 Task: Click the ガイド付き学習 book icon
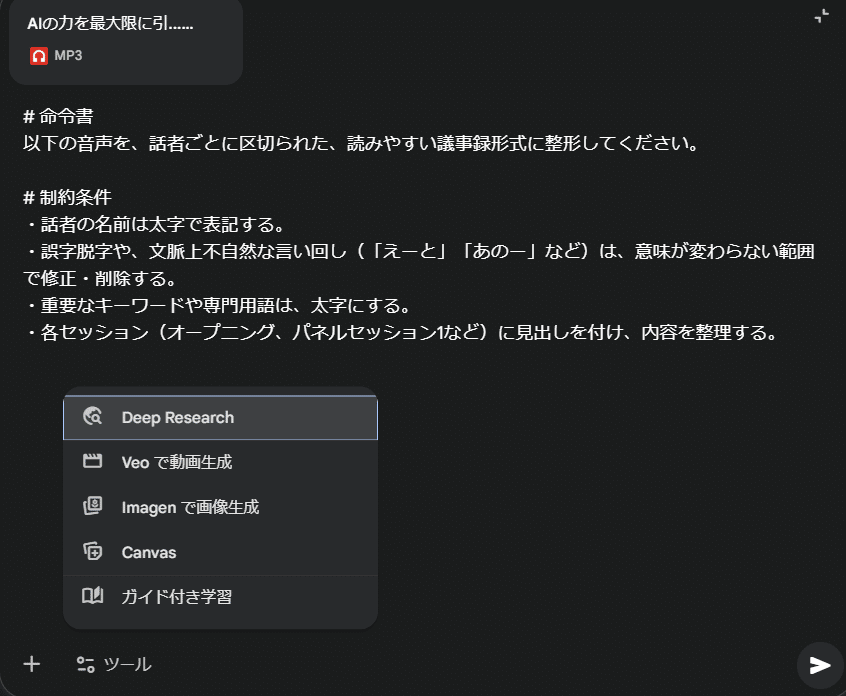tap(95, 597)
